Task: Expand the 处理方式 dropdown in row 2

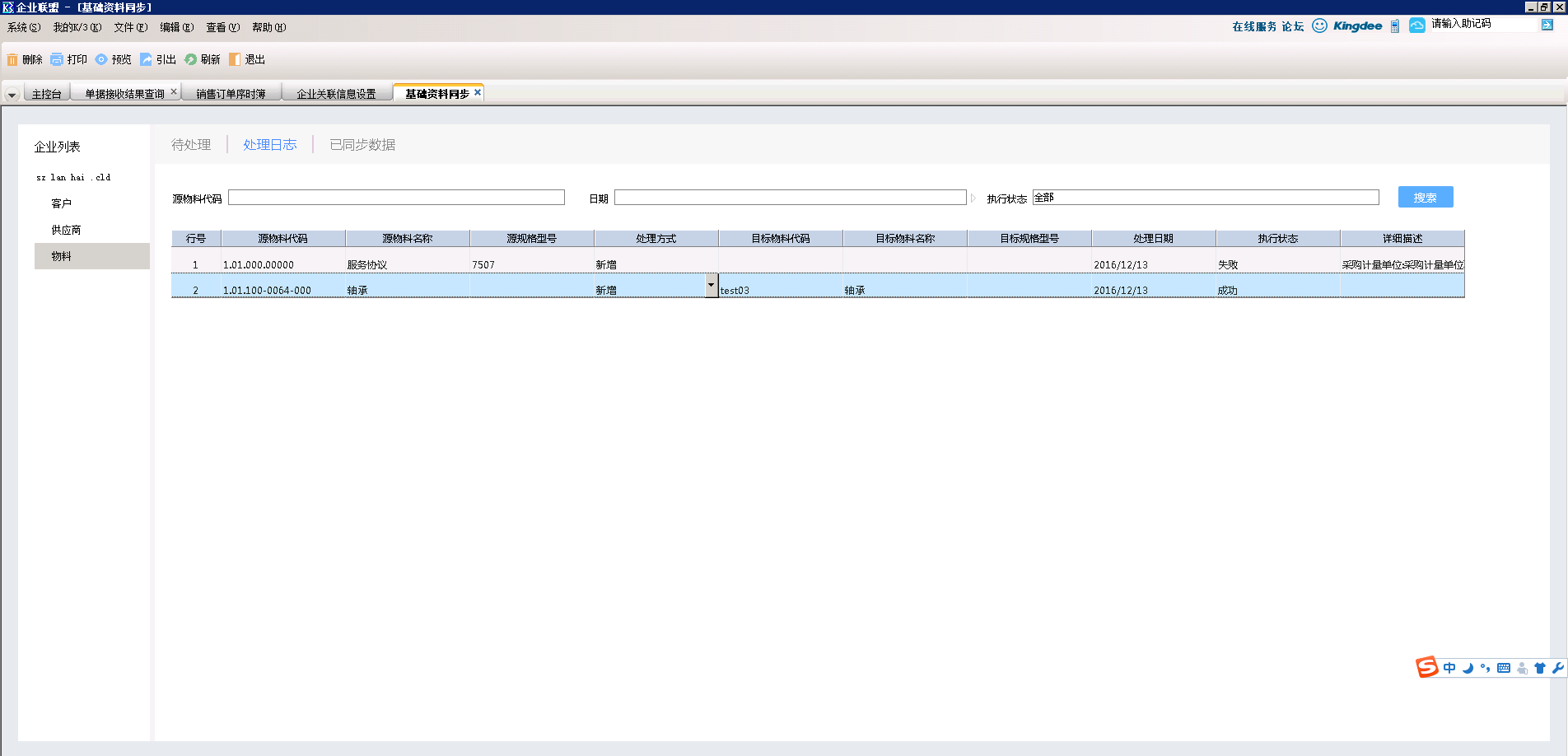Action: [712, 285]
